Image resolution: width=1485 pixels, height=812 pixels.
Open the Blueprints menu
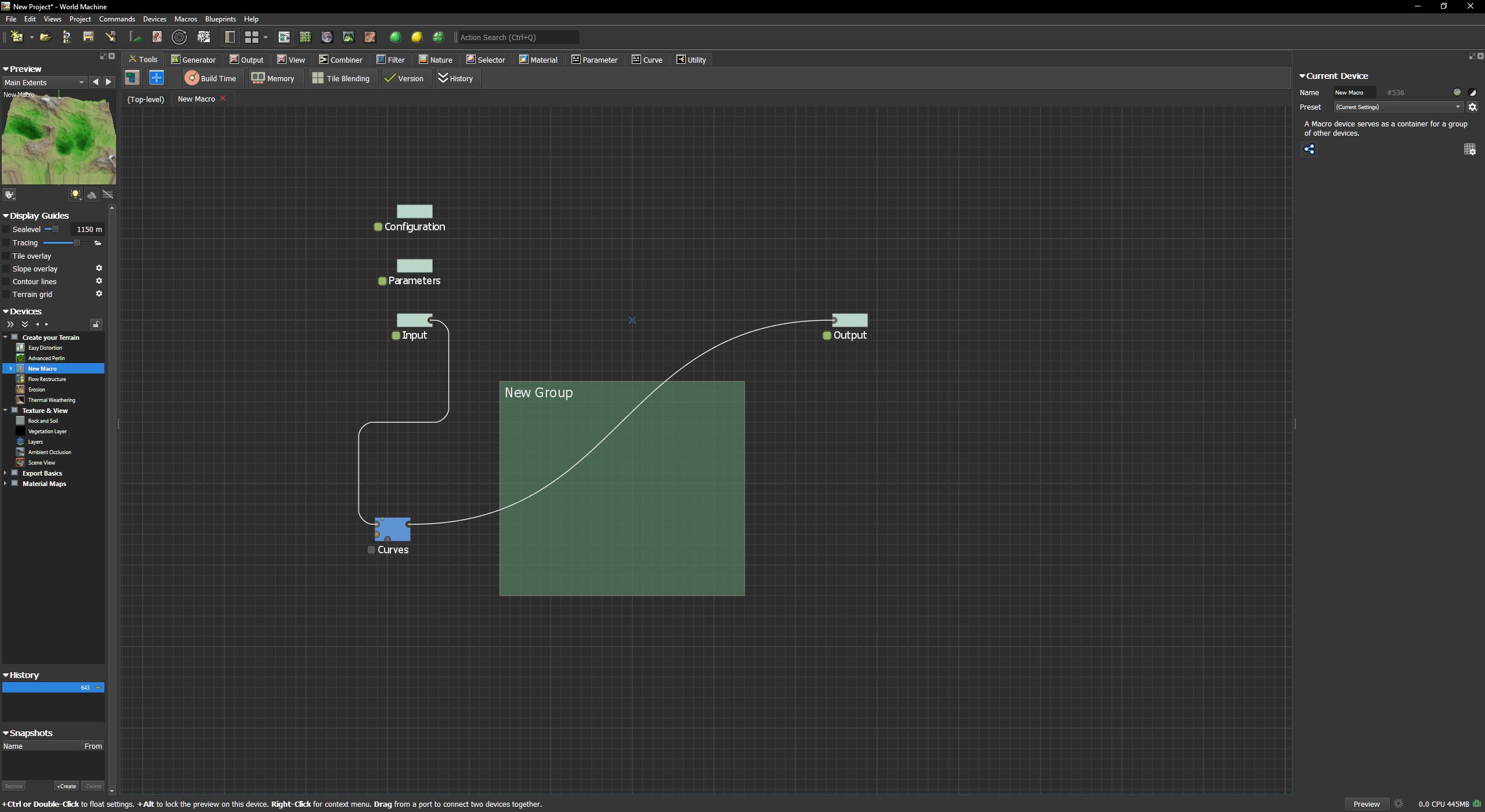point(220,19)
